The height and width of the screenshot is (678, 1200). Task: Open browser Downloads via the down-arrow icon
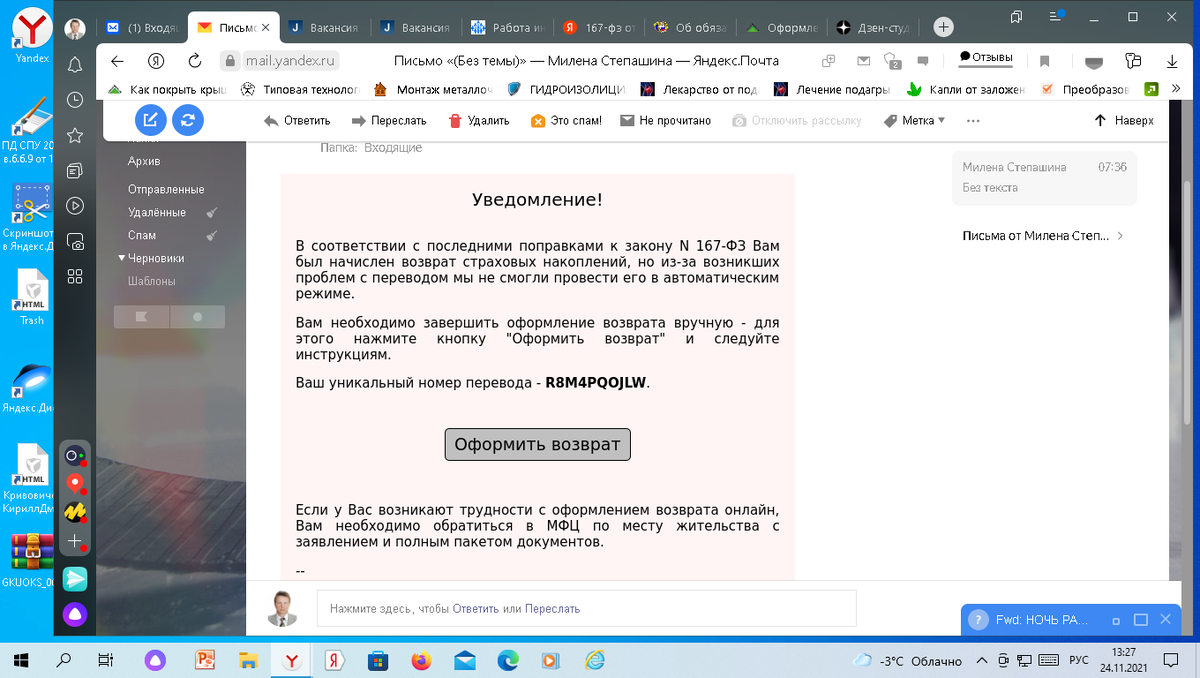tap(1170, 61)
